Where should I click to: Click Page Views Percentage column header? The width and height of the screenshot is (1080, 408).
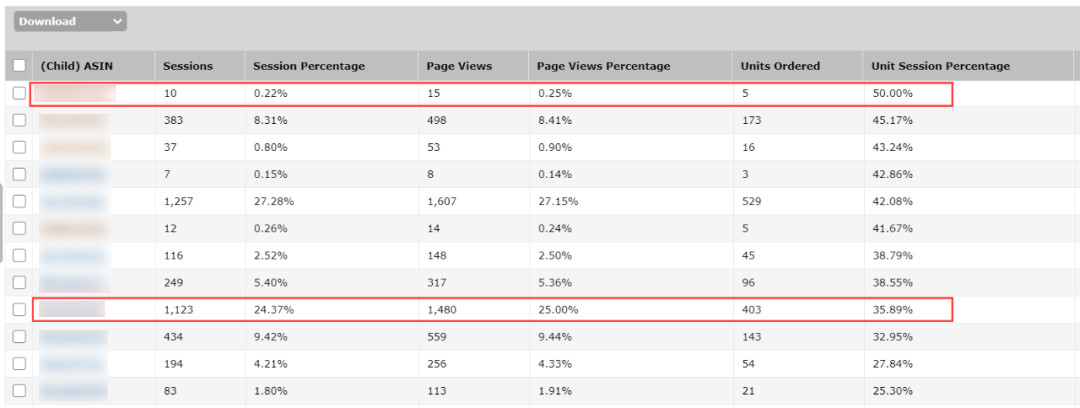point(603,66)
